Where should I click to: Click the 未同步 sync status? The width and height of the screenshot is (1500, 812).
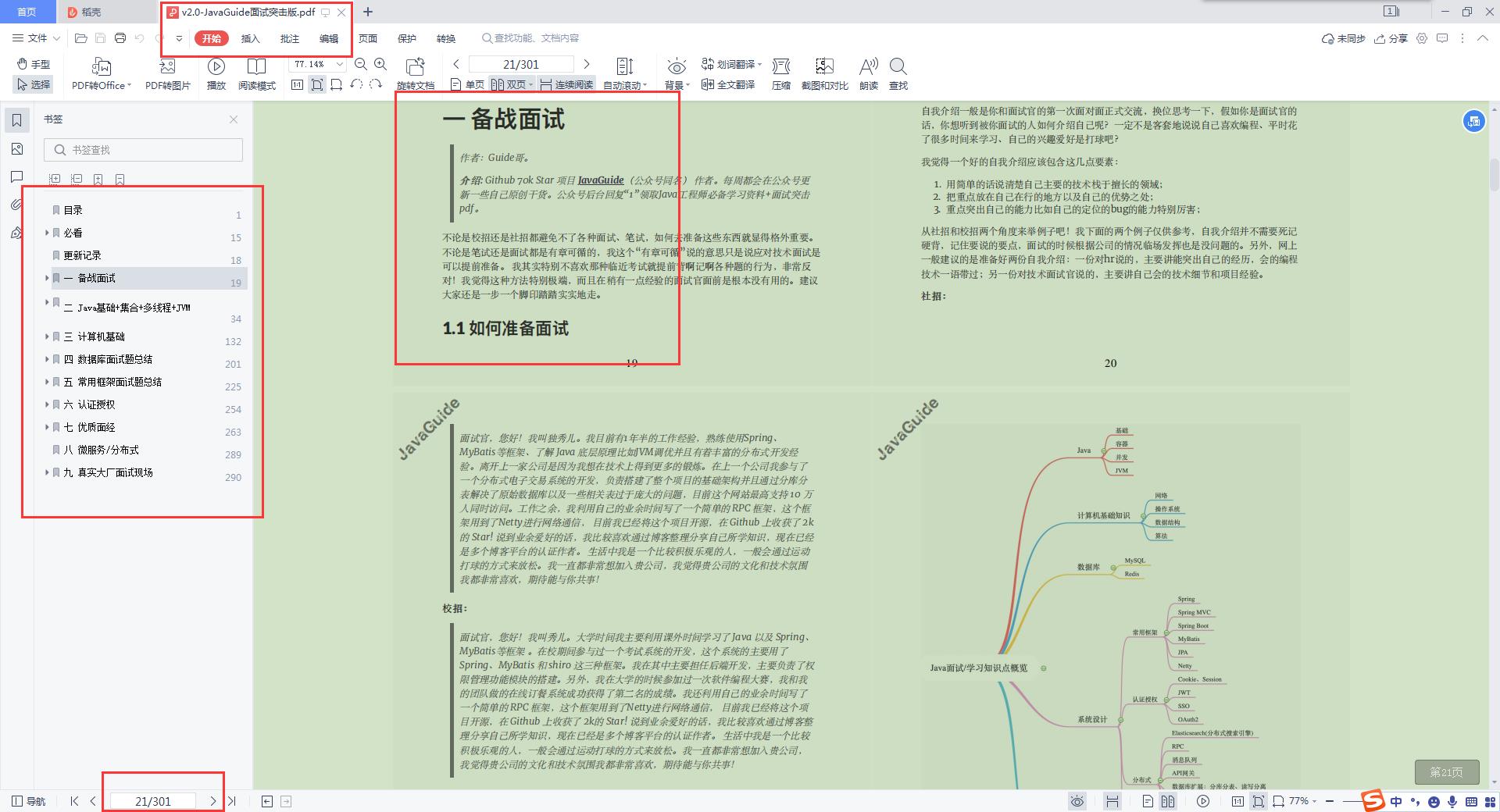click(x=1343, y=38)
